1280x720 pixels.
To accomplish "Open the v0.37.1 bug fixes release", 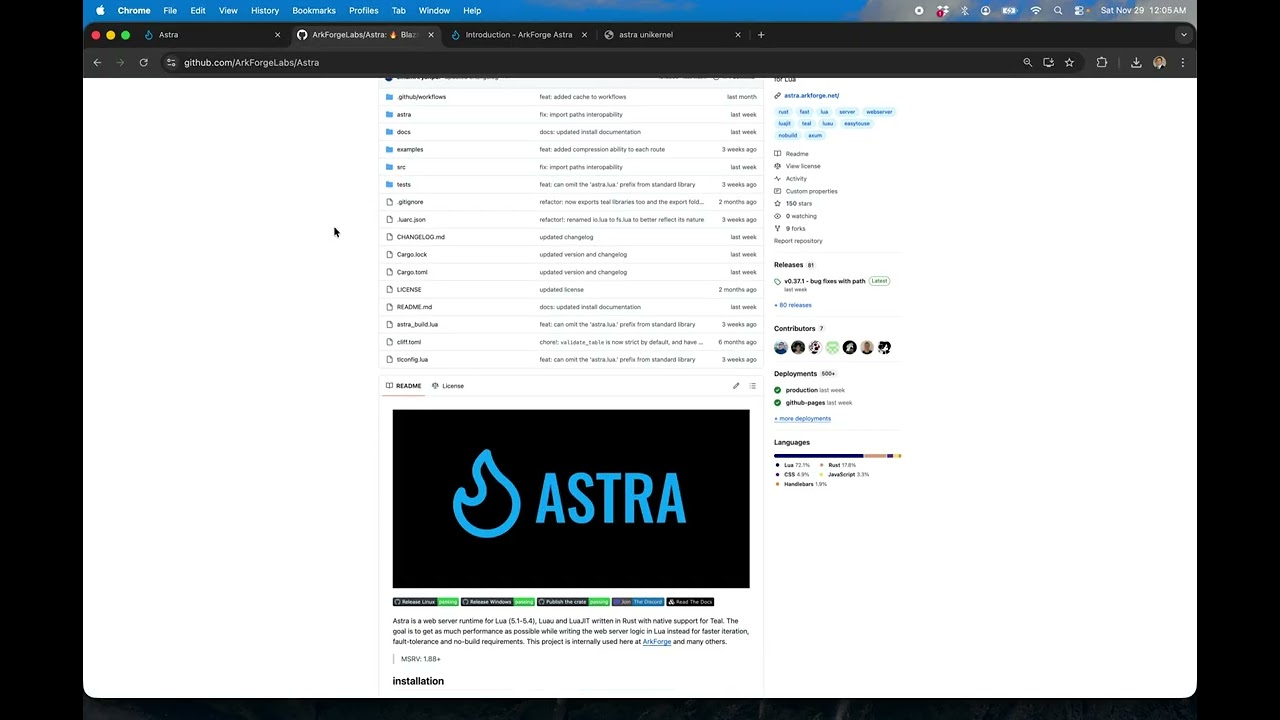I will (824, 281).
